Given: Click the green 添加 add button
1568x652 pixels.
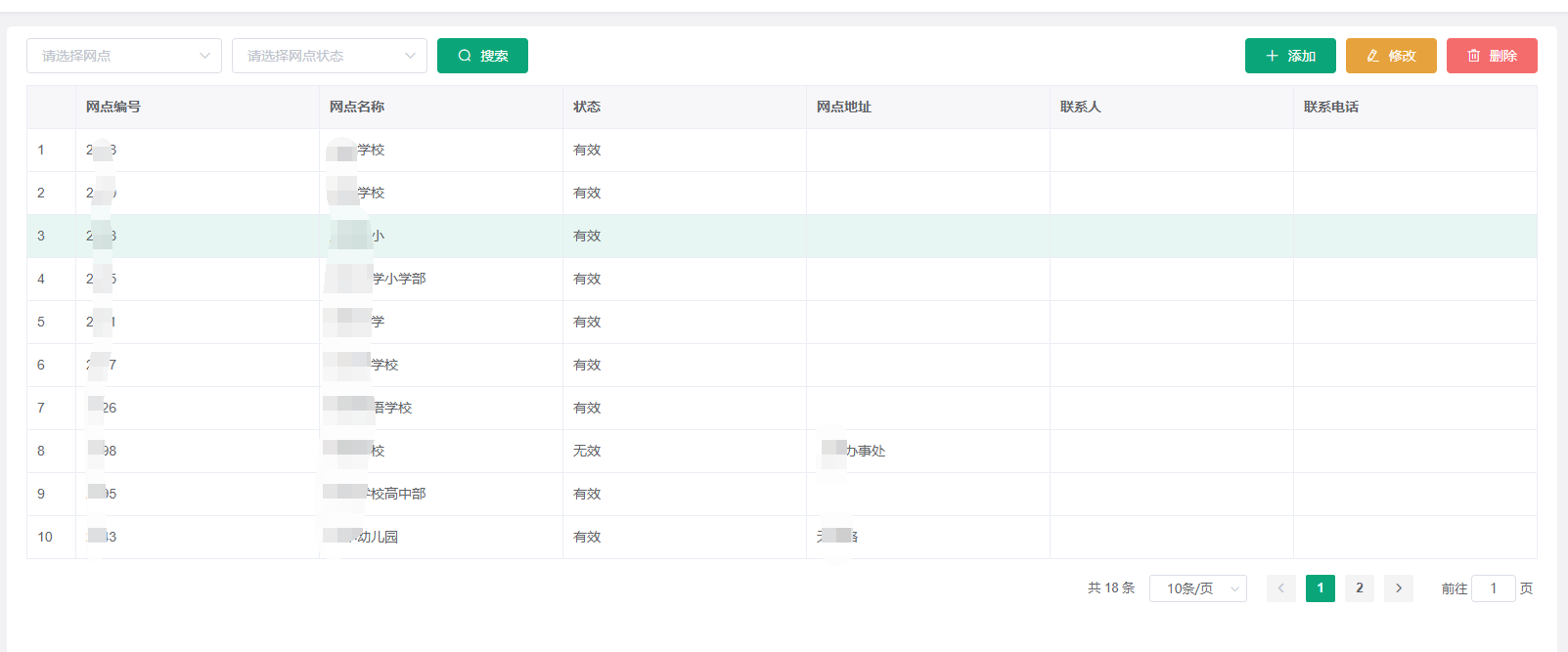Looking at the screenshot, I should point(1289,56).
